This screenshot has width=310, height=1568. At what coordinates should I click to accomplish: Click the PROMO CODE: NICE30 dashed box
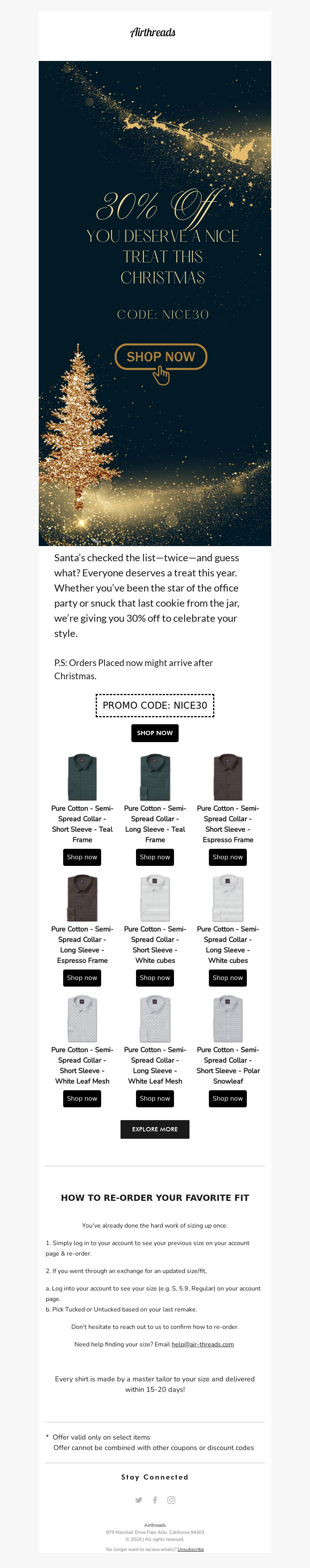point(155,706)
